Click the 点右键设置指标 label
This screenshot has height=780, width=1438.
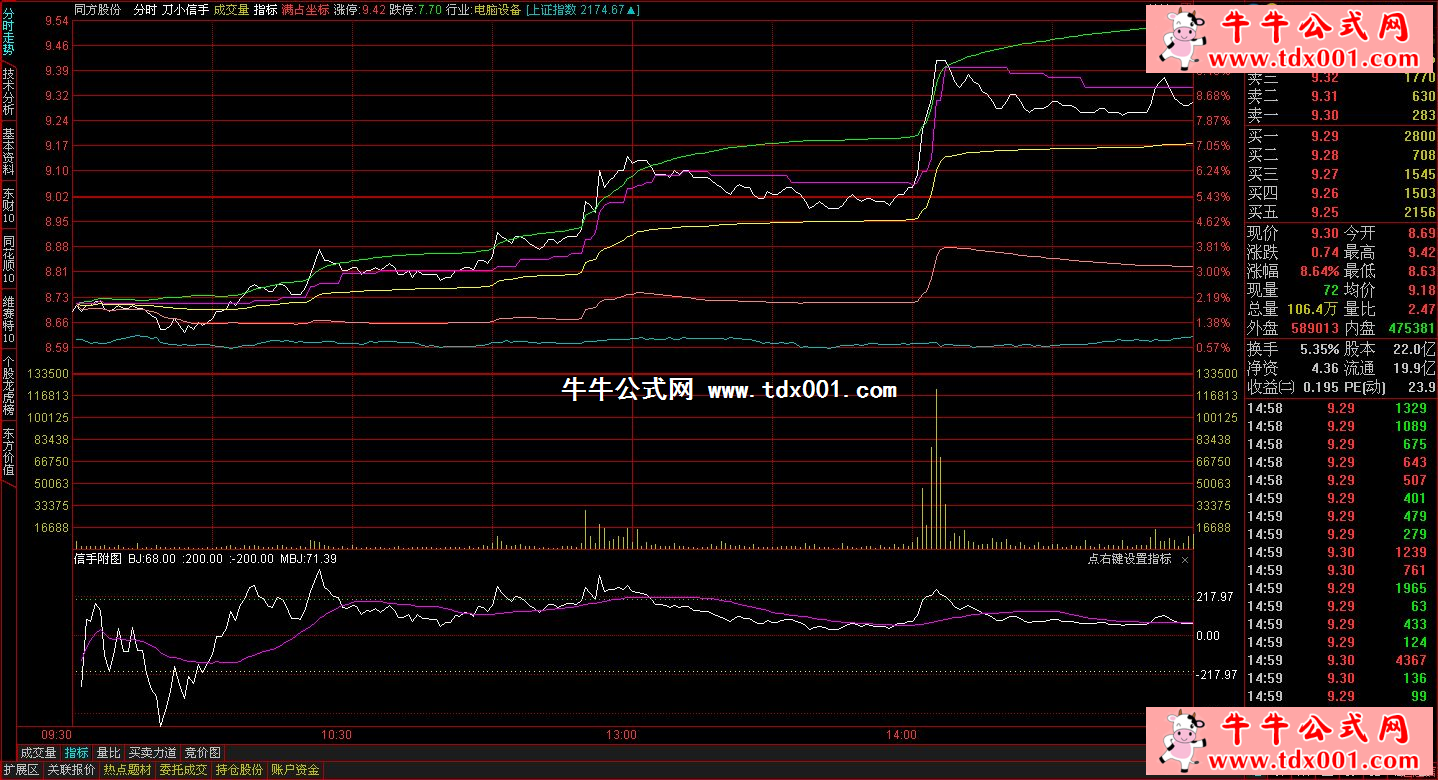[x=1129, y=560]
